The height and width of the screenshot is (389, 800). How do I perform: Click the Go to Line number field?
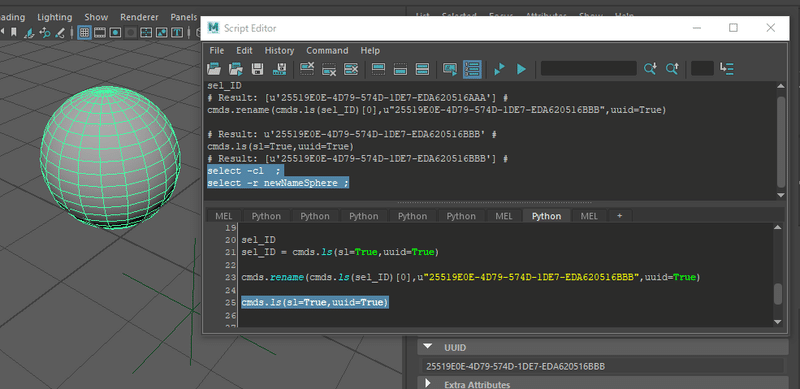click(702, 68)
